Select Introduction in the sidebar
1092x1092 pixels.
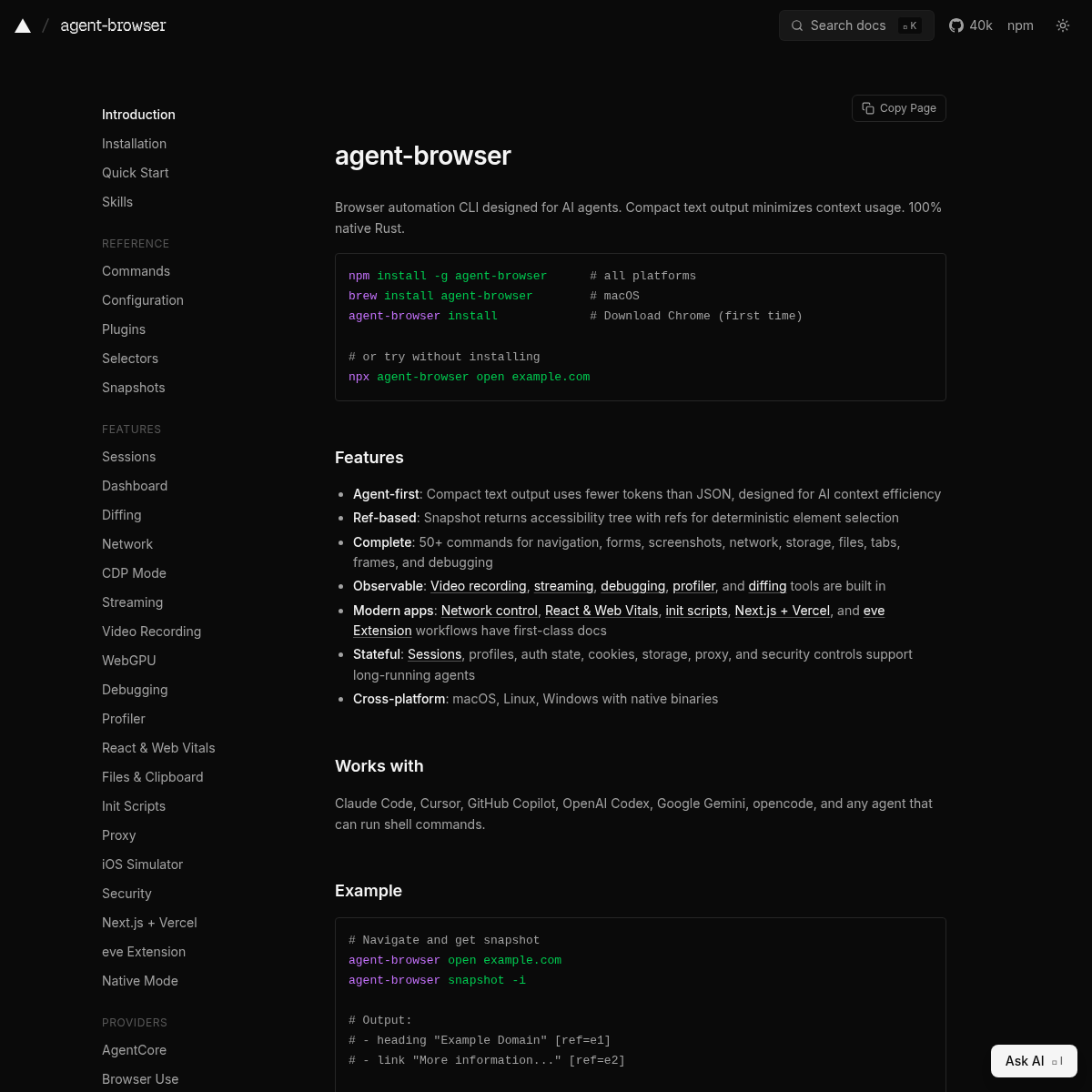[x=138, y=115]
